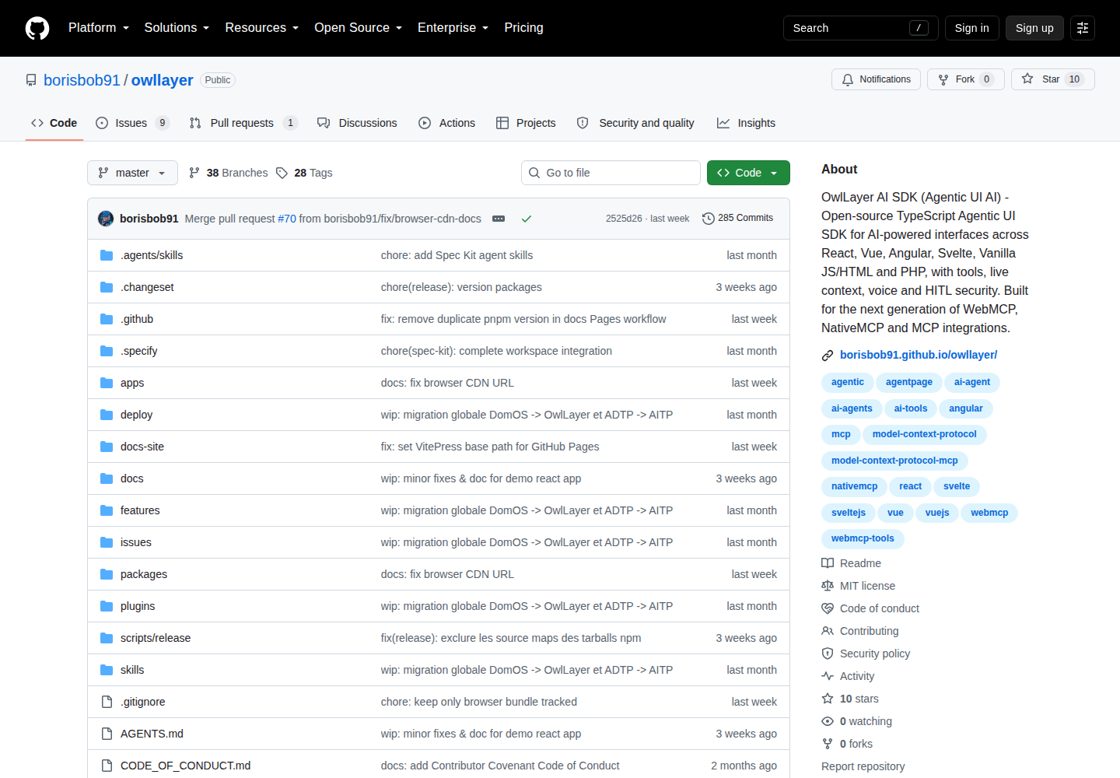Click the website link chain icon
The image size is (1120, 778).
point(827,355)
